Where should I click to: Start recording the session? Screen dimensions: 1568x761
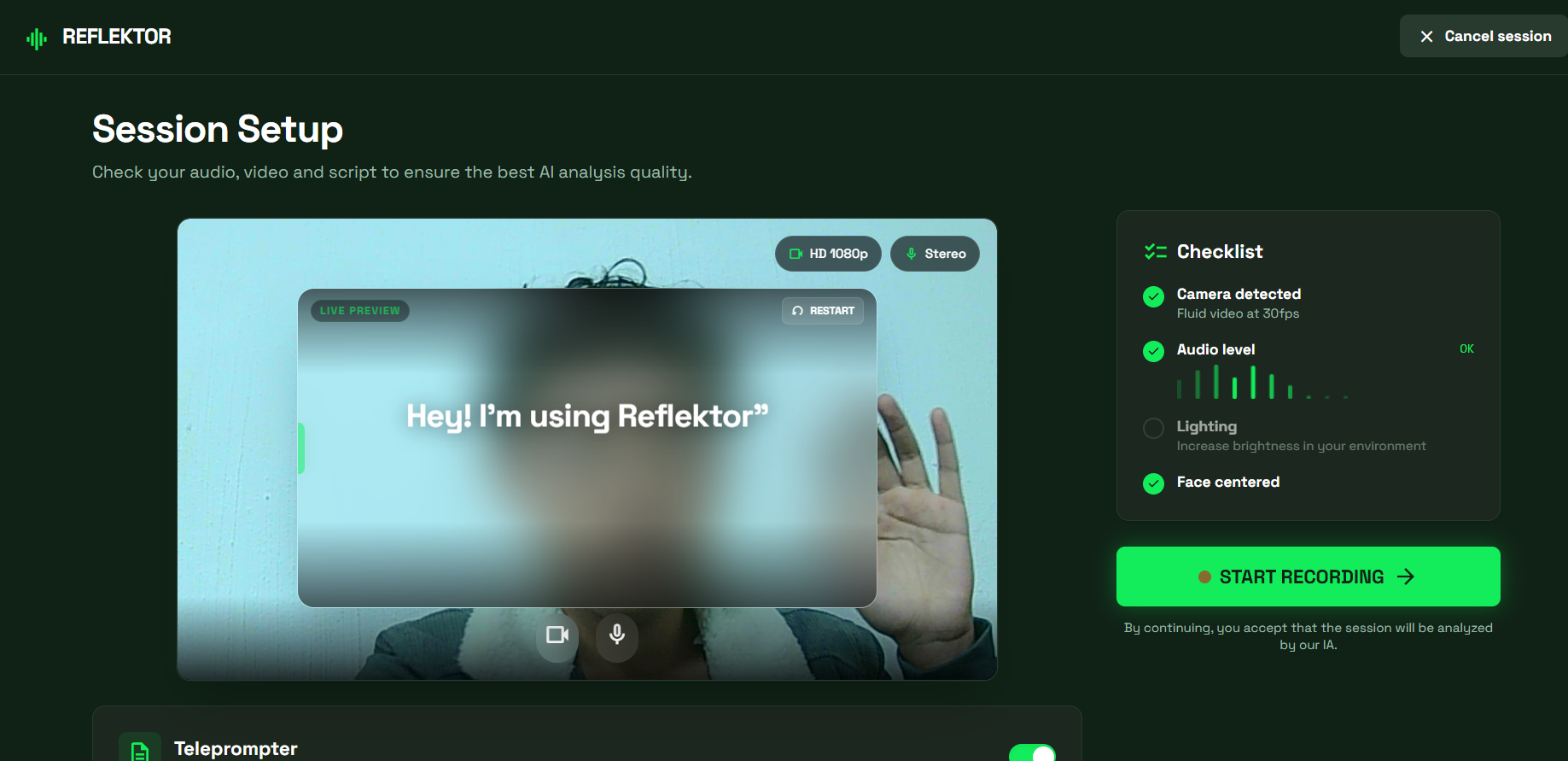[1308, 577]
